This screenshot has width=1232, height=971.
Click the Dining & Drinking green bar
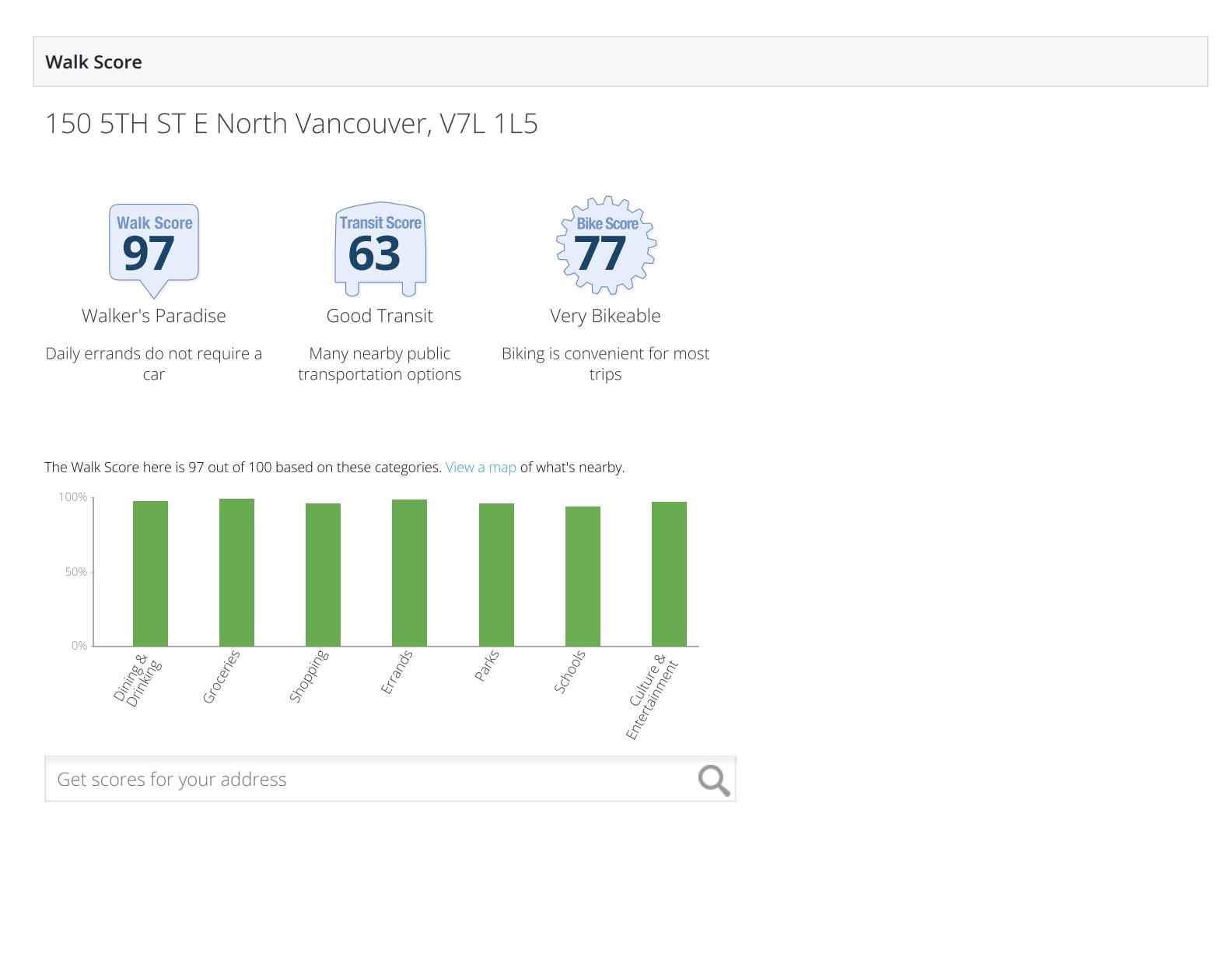click(x=150, y=573)
